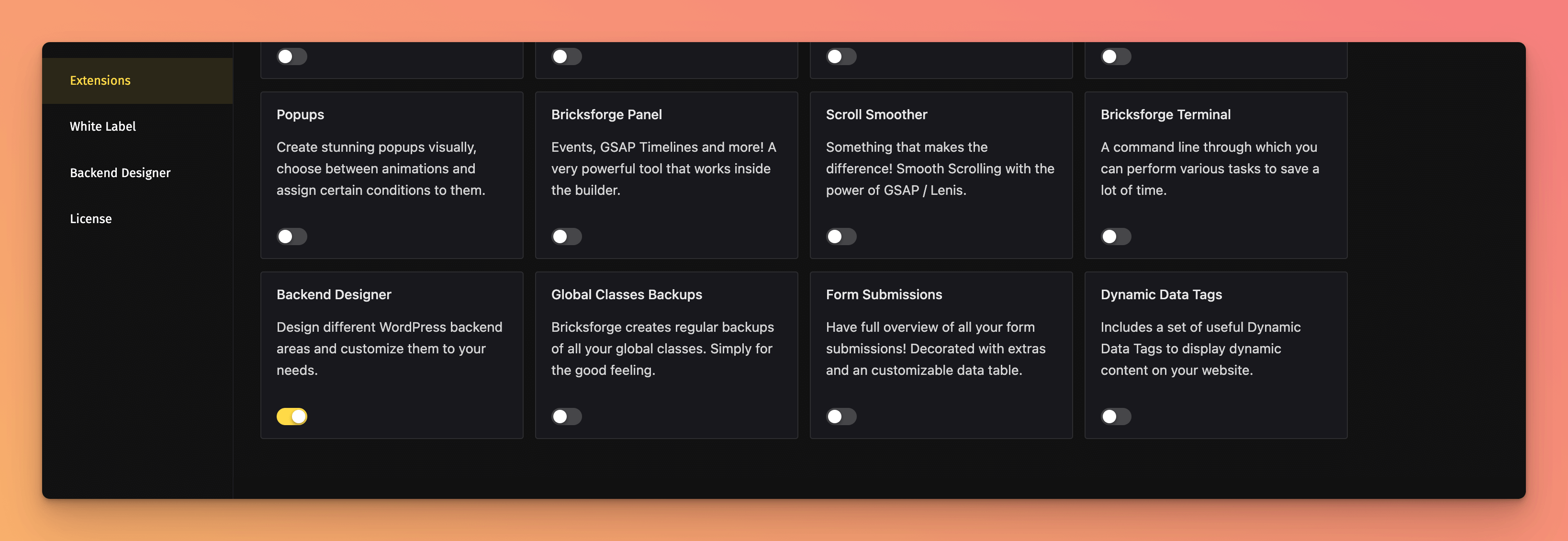Disable the Backend Designer extension
Image resolution: width=1568 pixels, height=541 pixels.
point(292,415)
